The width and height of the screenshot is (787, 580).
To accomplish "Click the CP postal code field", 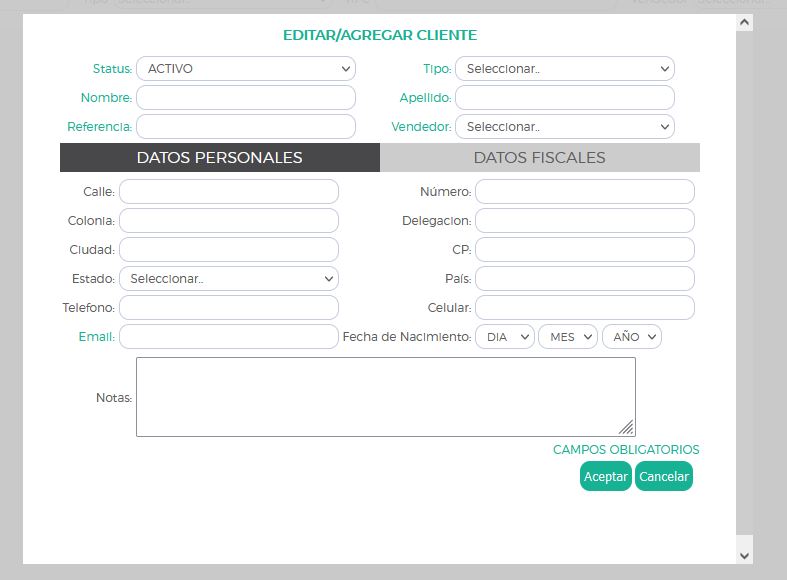I will tap(584, 250).
